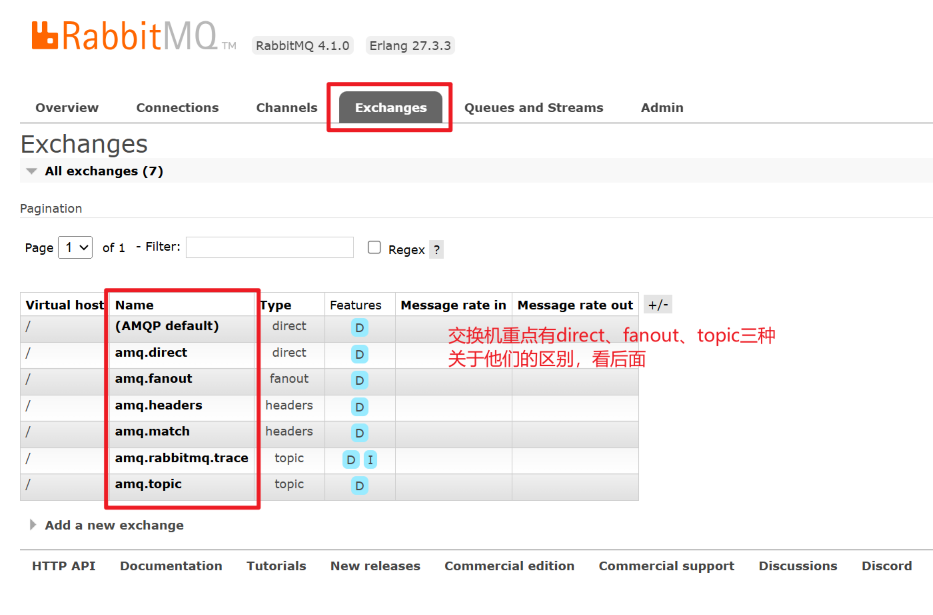The height and width of the screenshot is (615, 933).
Task: Switch to the Overview tab
Action: (67, 108)
